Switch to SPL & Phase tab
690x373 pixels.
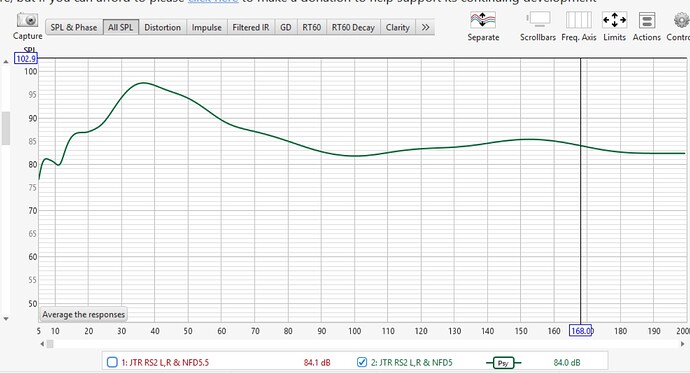click(x=73, y=27)
